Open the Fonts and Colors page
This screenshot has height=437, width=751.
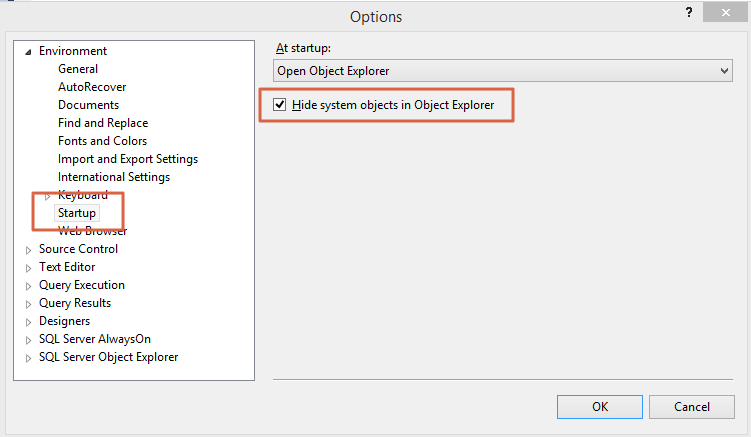click(x=102, y=141)
